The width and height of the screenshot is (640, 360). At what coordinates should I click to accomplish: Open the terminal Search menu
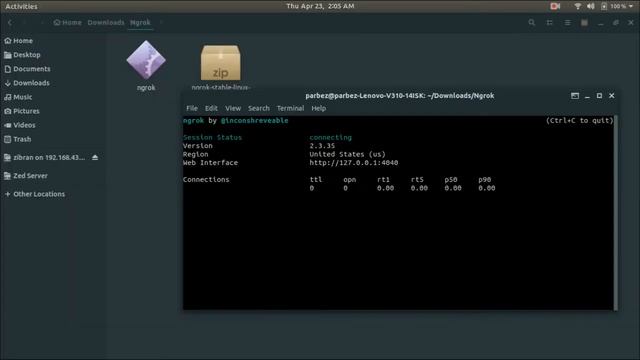click(x=259, y=108)
